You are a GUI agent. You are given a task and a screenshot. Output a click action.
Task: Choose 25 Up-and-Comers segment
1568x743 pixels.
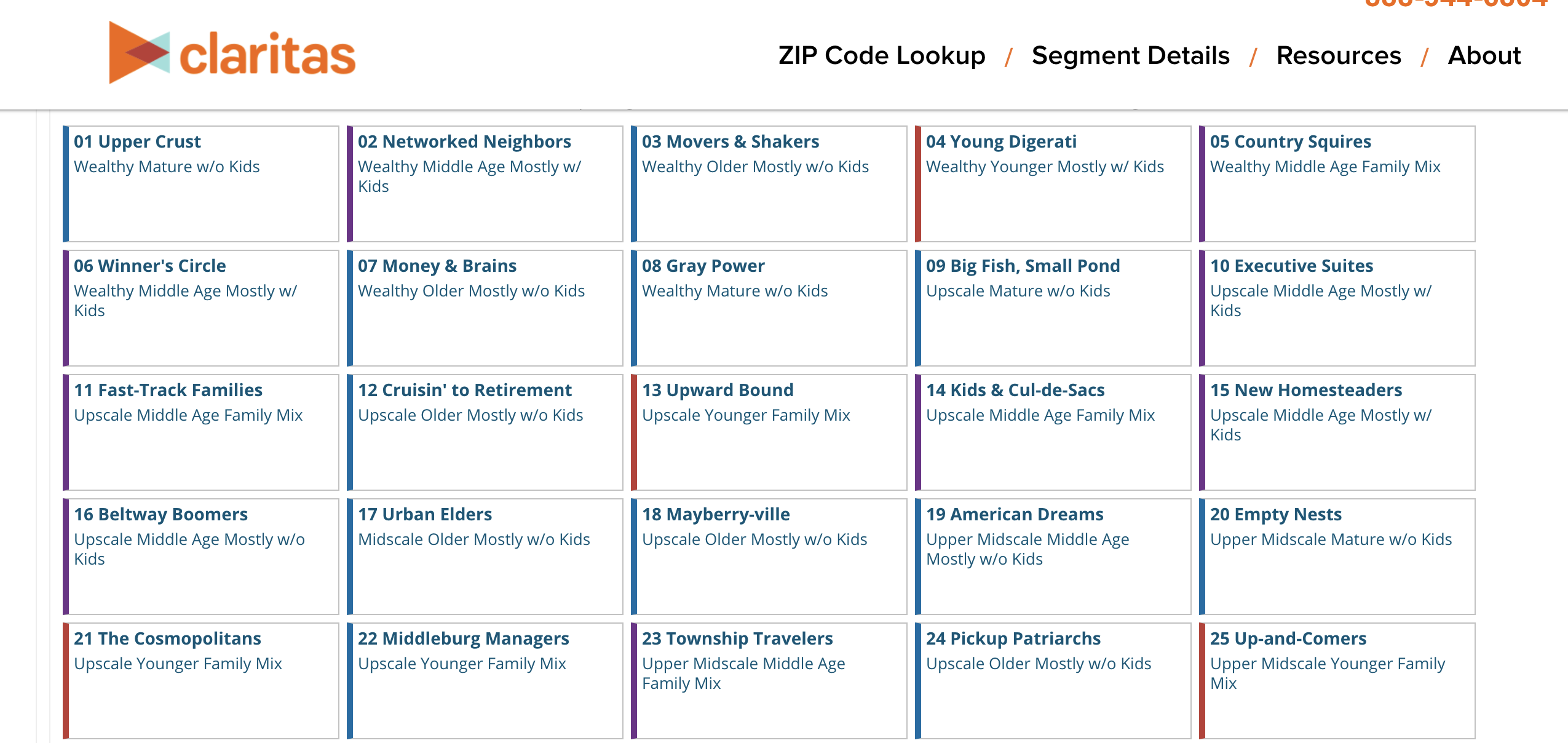coord(1337,681)
